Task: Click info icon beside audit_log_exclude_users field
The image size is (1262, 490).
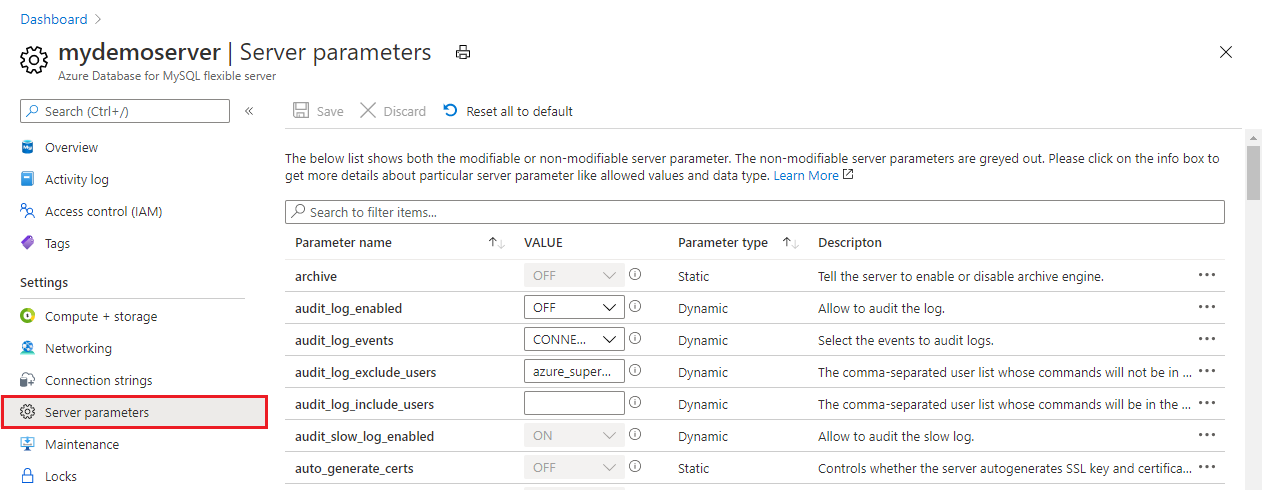Action: [635, 371]
